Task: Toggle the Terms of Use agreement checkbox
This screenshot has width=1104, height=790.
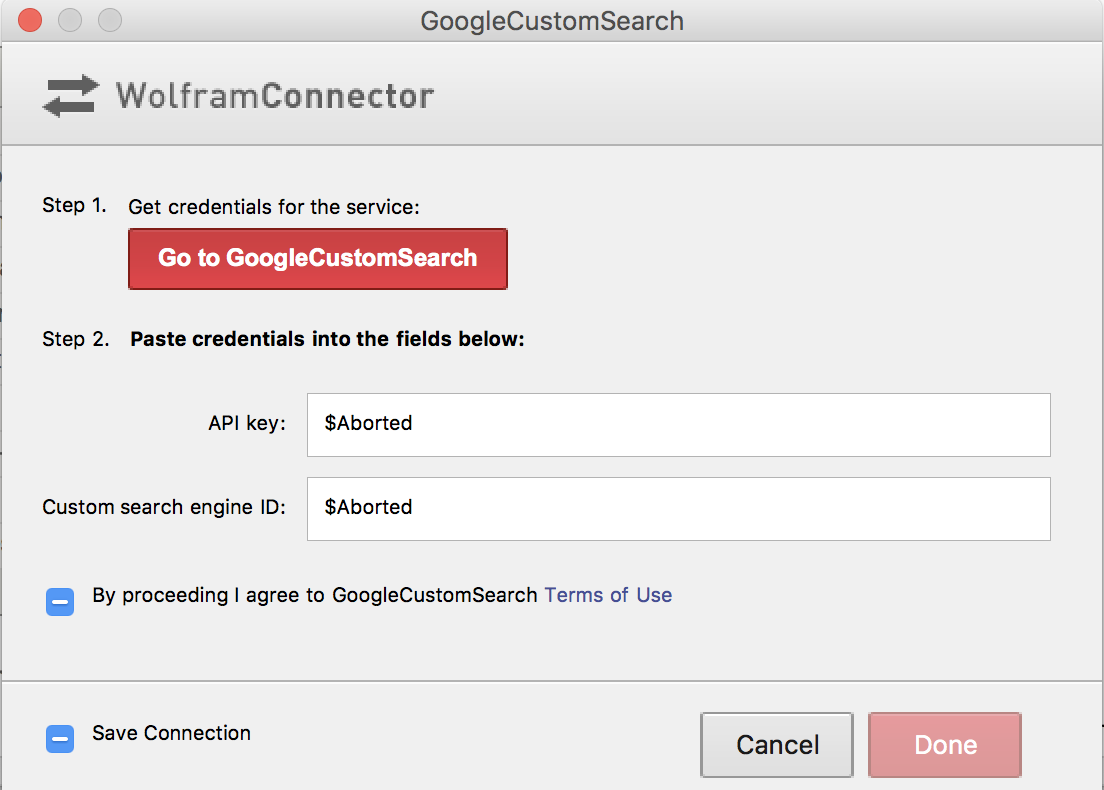Action: point(60,602)
